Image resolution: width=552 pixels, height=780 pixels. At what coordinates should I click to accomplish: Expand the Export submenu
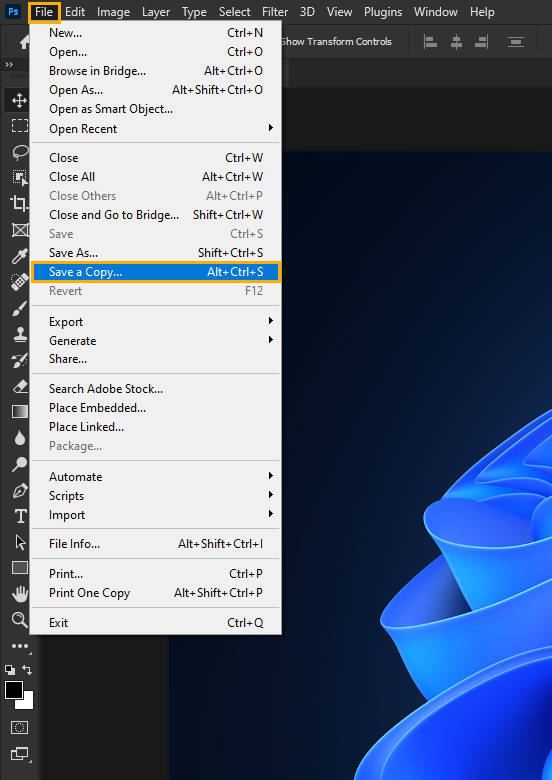(x=156, y=322)
